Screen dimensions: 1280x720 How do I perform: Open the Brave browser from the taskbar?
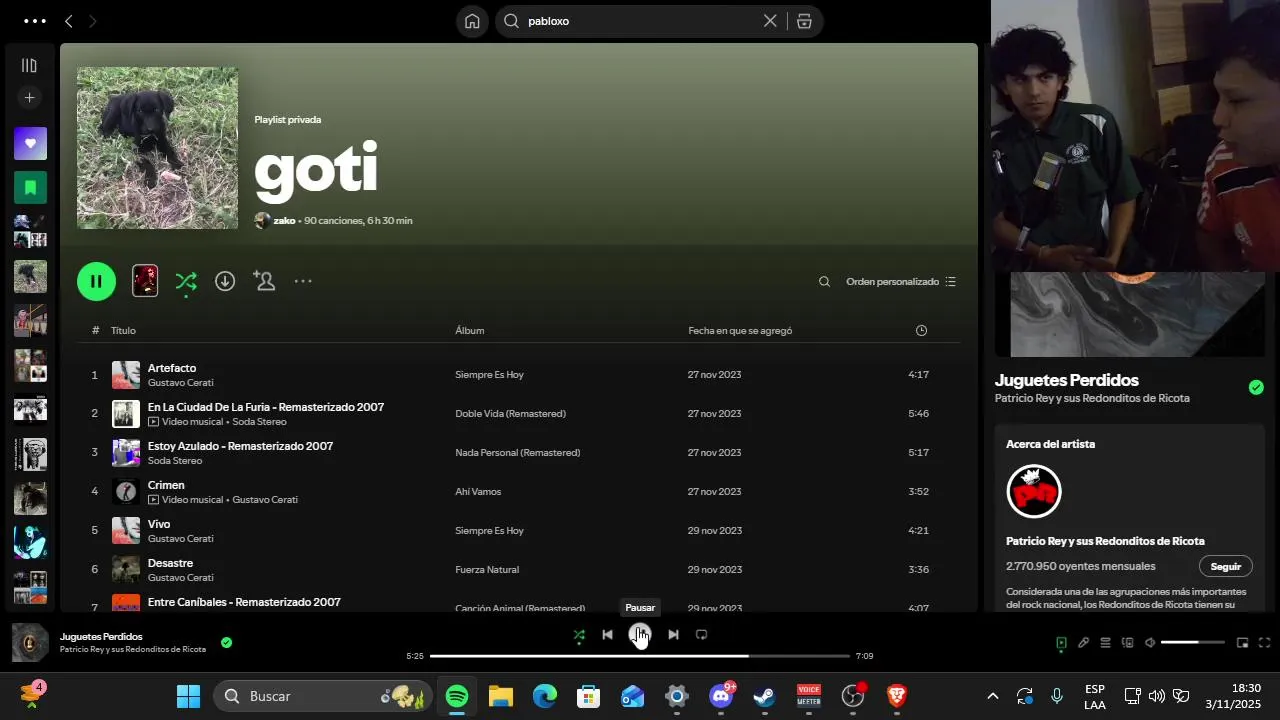pos(897,696)
